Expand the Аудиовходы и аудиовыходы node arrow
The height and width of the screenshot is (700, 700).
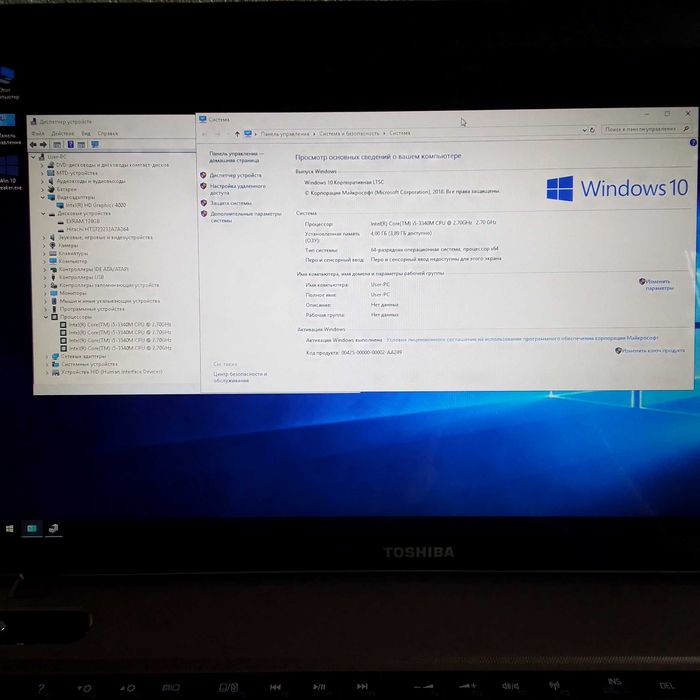[x=43, y=181]
